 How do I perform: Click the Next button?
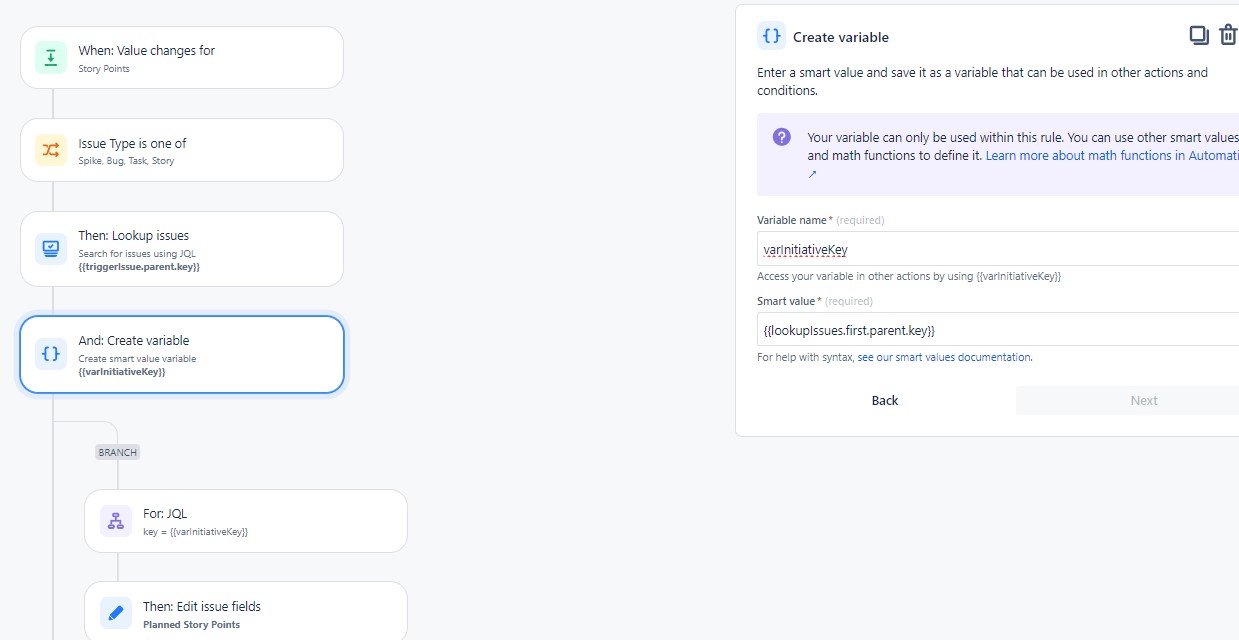pyautogui.click(x=1143, y=400)
